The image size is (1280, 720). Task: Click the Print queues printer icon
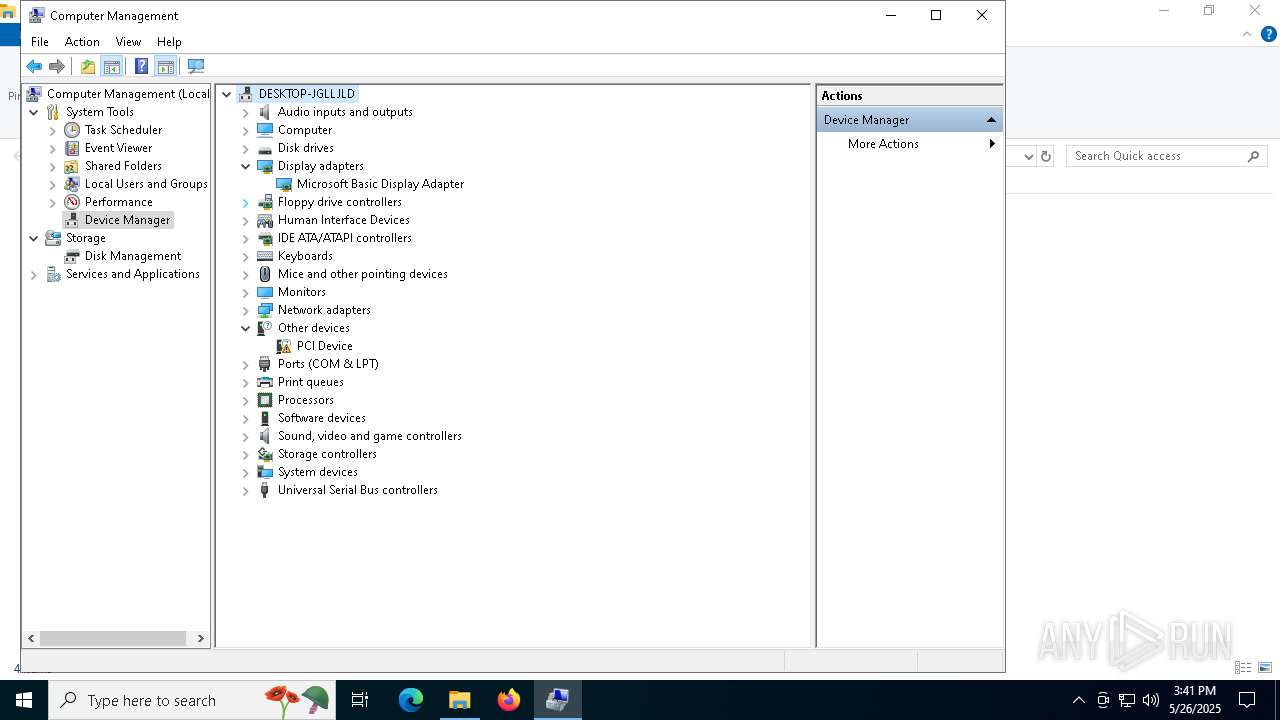click(x=265, y=382)
